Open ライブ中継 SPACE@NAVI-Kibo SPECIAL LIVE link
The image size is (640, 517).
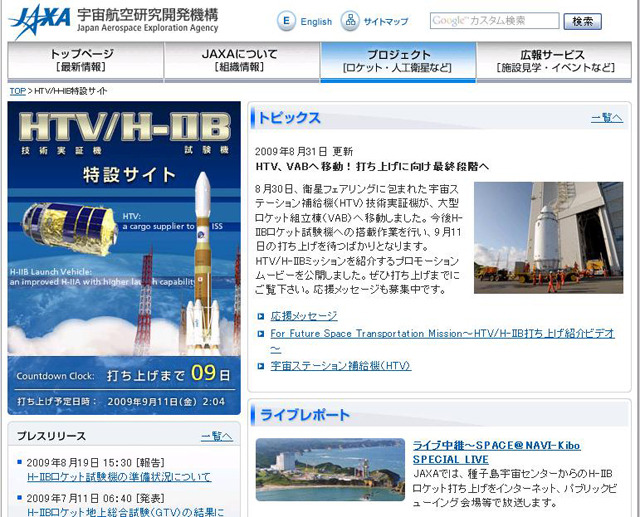pyautogui.click(x=496, y=452)
